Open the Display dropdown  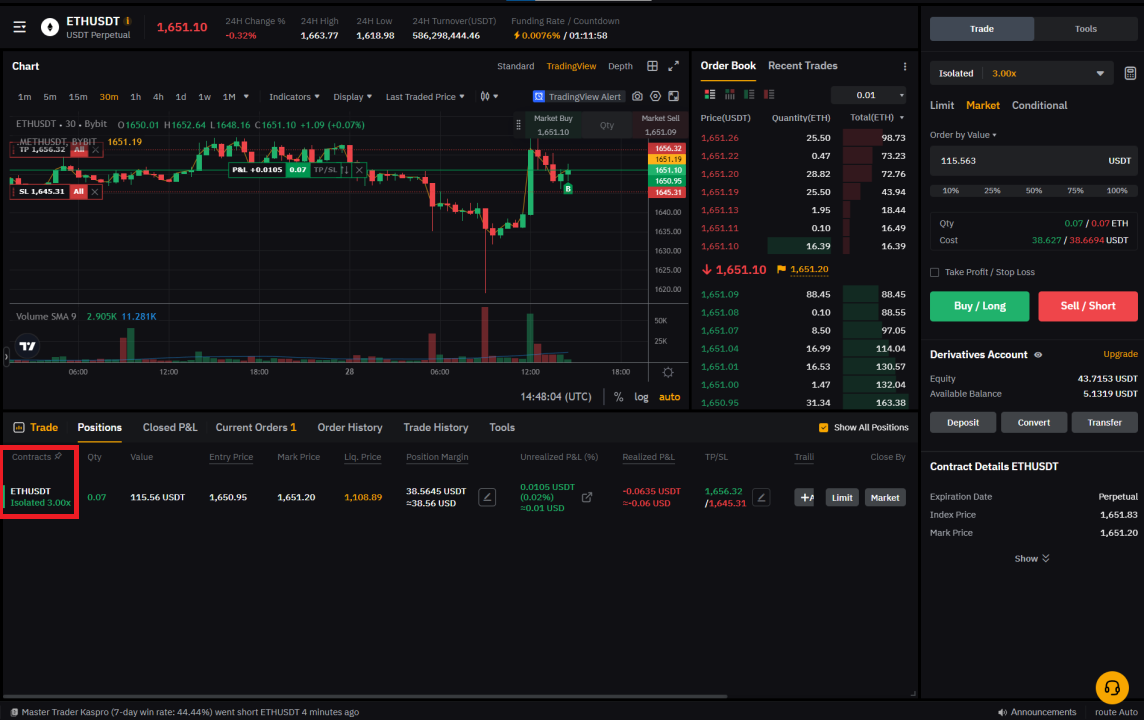pyautogui.click(x=352, y=96)
